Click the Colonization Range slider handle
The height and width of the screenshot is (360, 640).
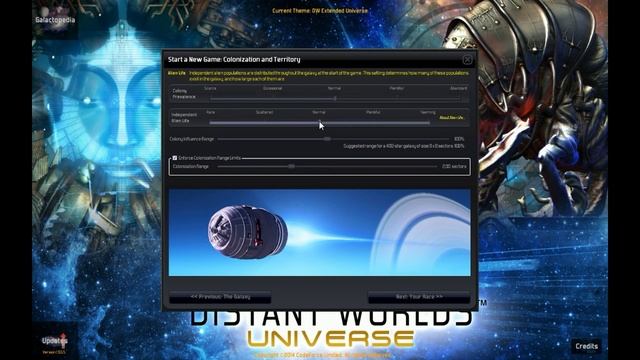click(291, 167)
